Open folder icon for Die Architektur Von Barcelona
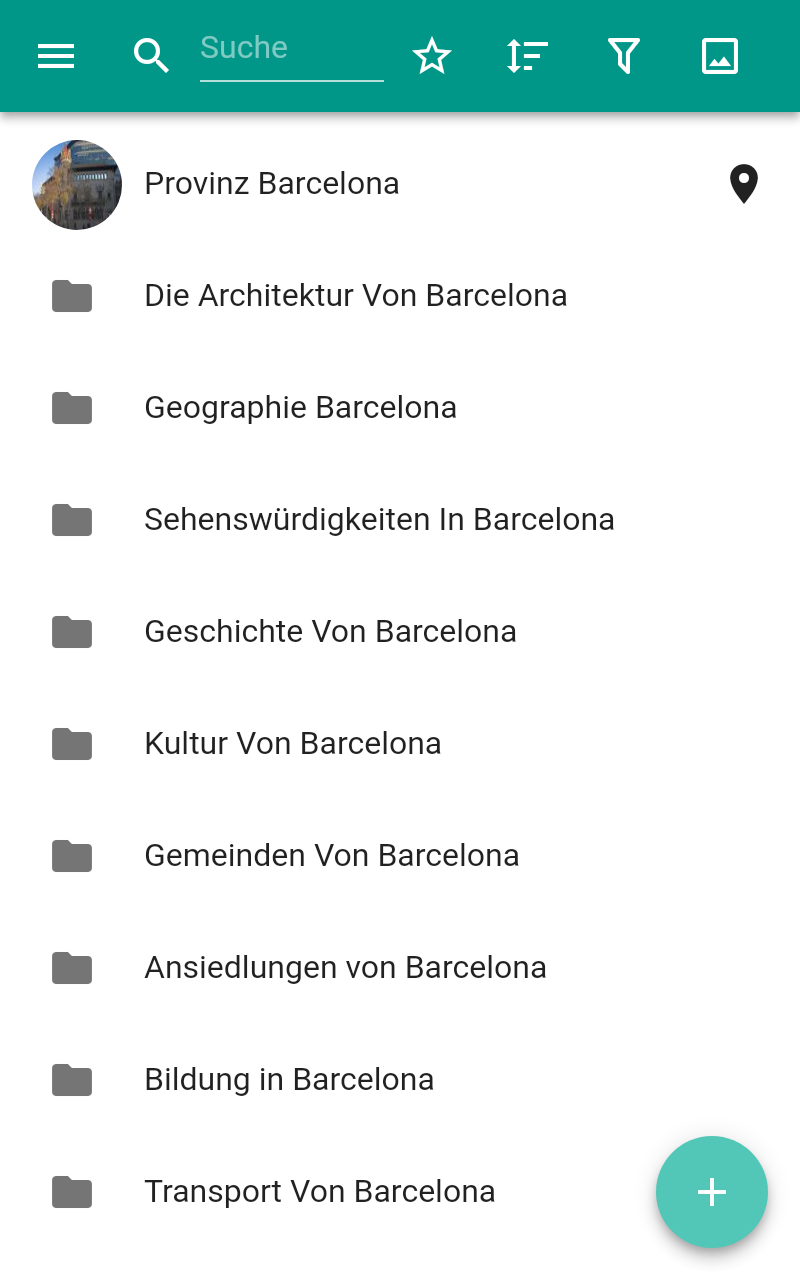This screenshot has height=1280, width=800. tap(72, 296)
